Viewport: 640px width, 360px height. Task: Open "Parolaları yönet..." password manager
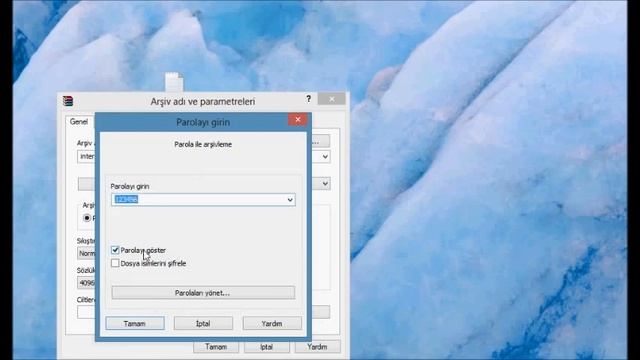pos(203,293)
